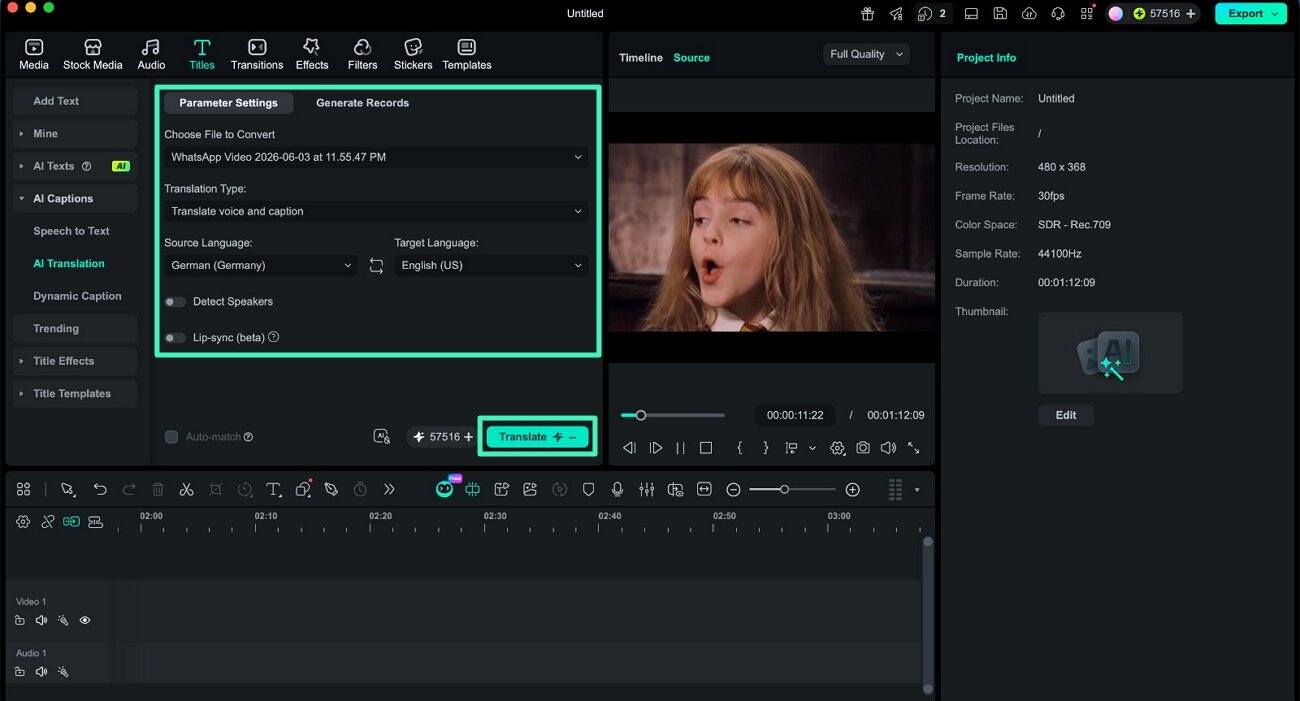Expand the Title Effects category
1300x701 pixels.
point(75,361)
